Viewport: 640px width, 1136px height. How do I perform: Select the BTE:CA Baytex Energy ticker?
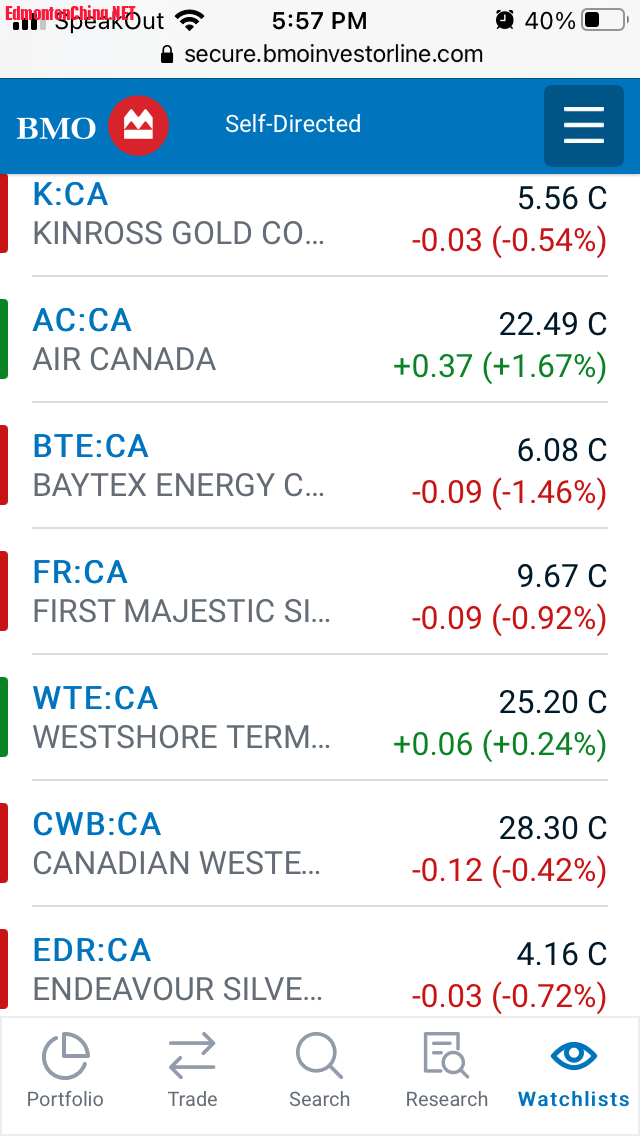pos(91,446)
